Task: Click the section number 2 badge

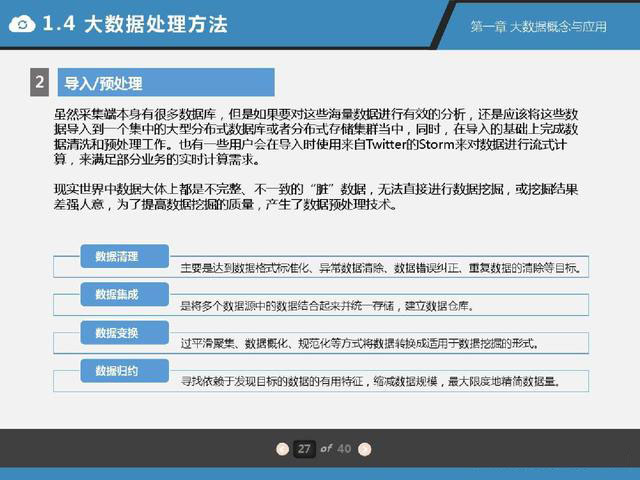Action: point(39,82)
